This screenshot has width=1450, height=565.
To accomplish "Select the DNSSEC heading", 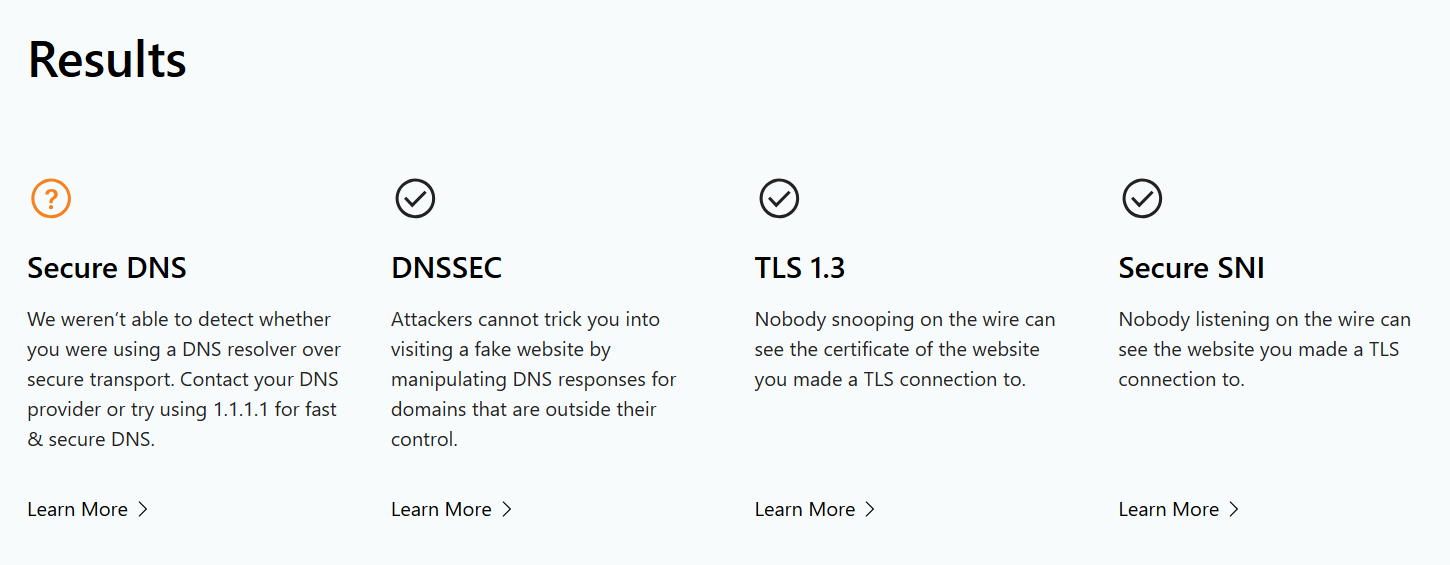I will (446, 268).
